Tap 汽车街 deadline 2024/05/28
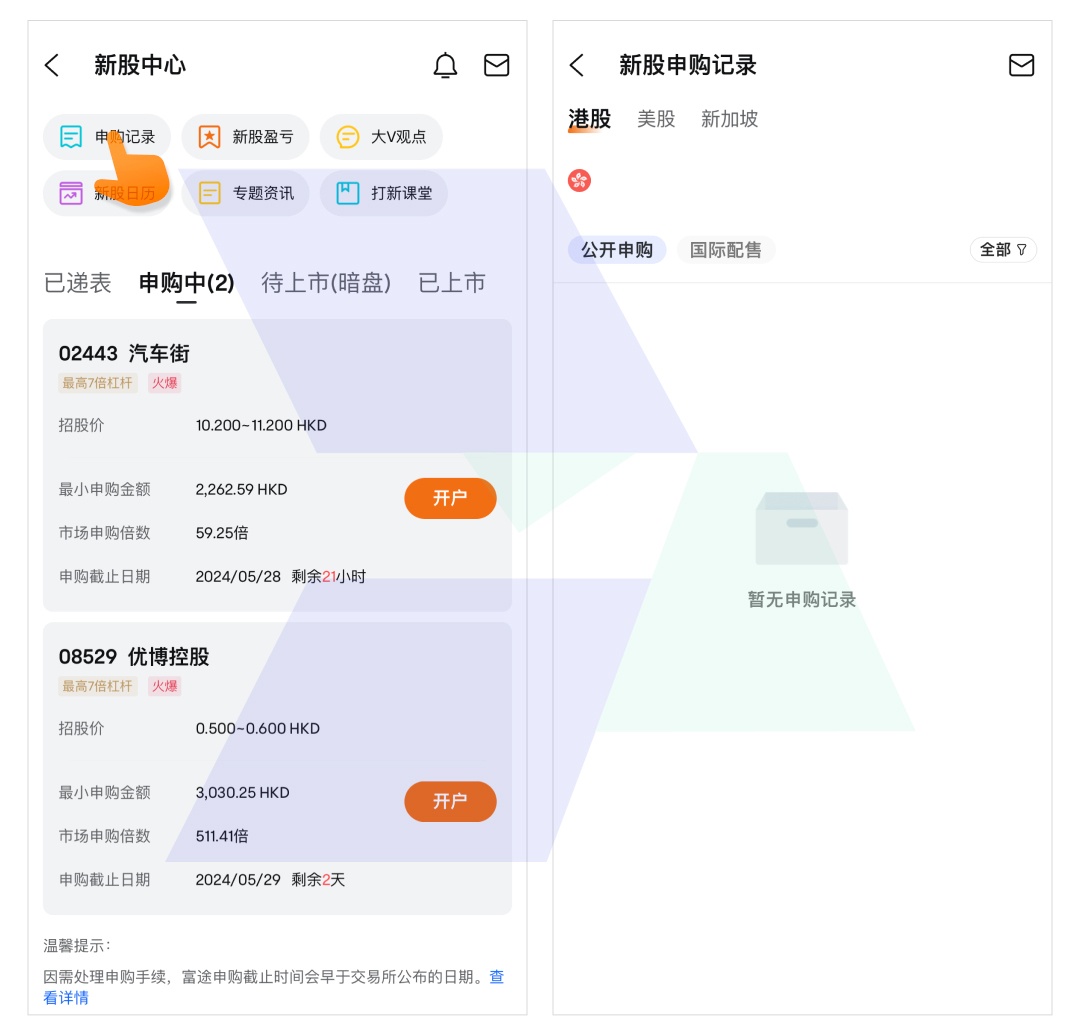 [x=238, y=577]
